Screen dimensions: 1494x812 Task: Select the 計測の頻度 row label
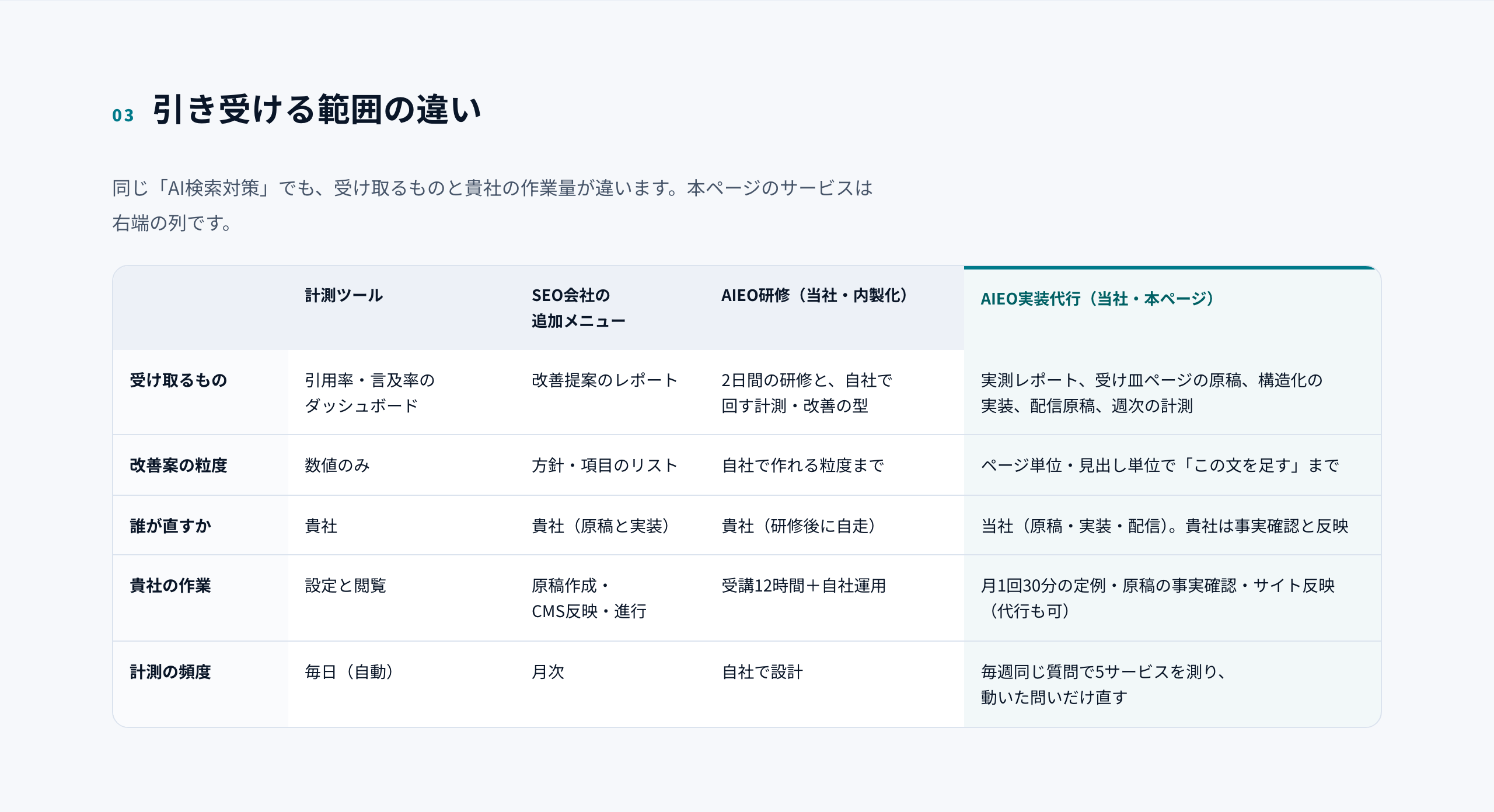click(x=170, y=672)
